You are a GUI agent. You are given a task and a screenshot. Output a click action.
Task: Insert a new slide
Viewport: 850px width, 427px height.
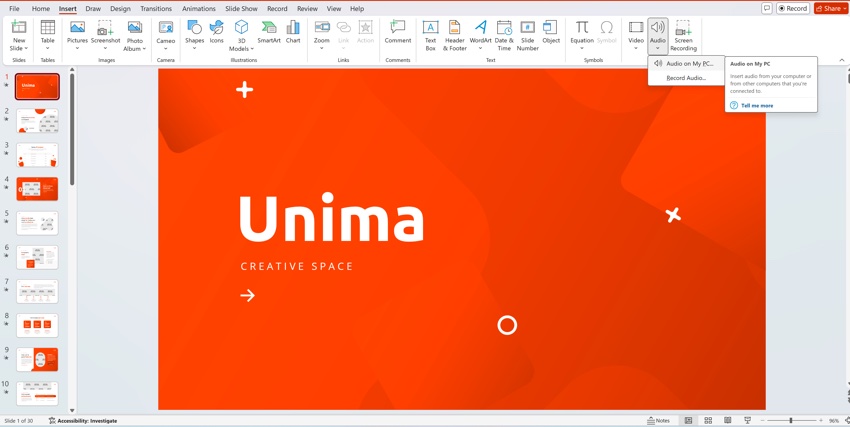(19, 30)
